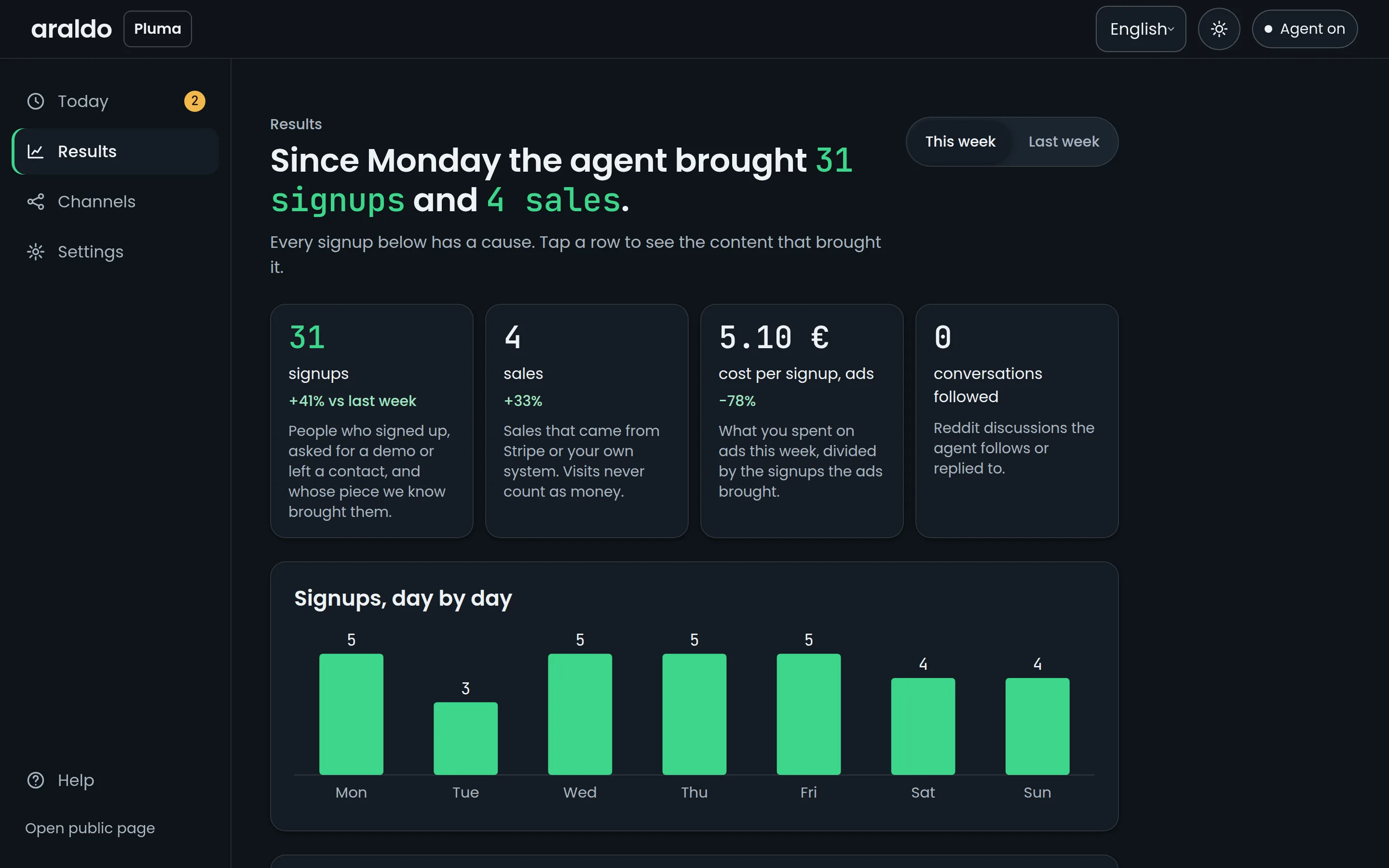Click the +33% sales change text
The width and height of the screenshot is (1389, 868).
[x=523, y=401]
